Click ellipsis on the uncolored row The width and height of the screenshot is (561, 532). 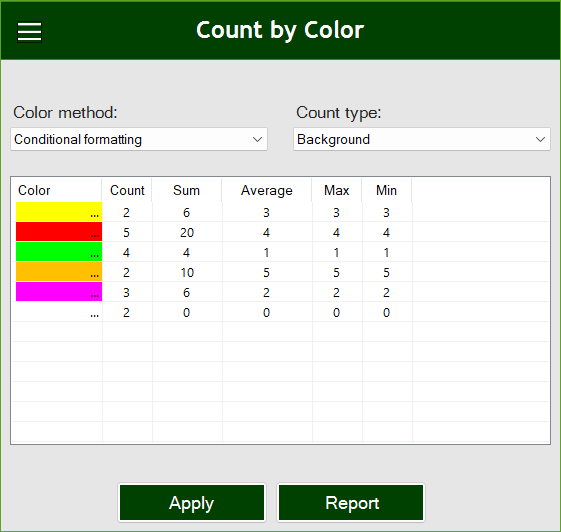tap(94, 315)
